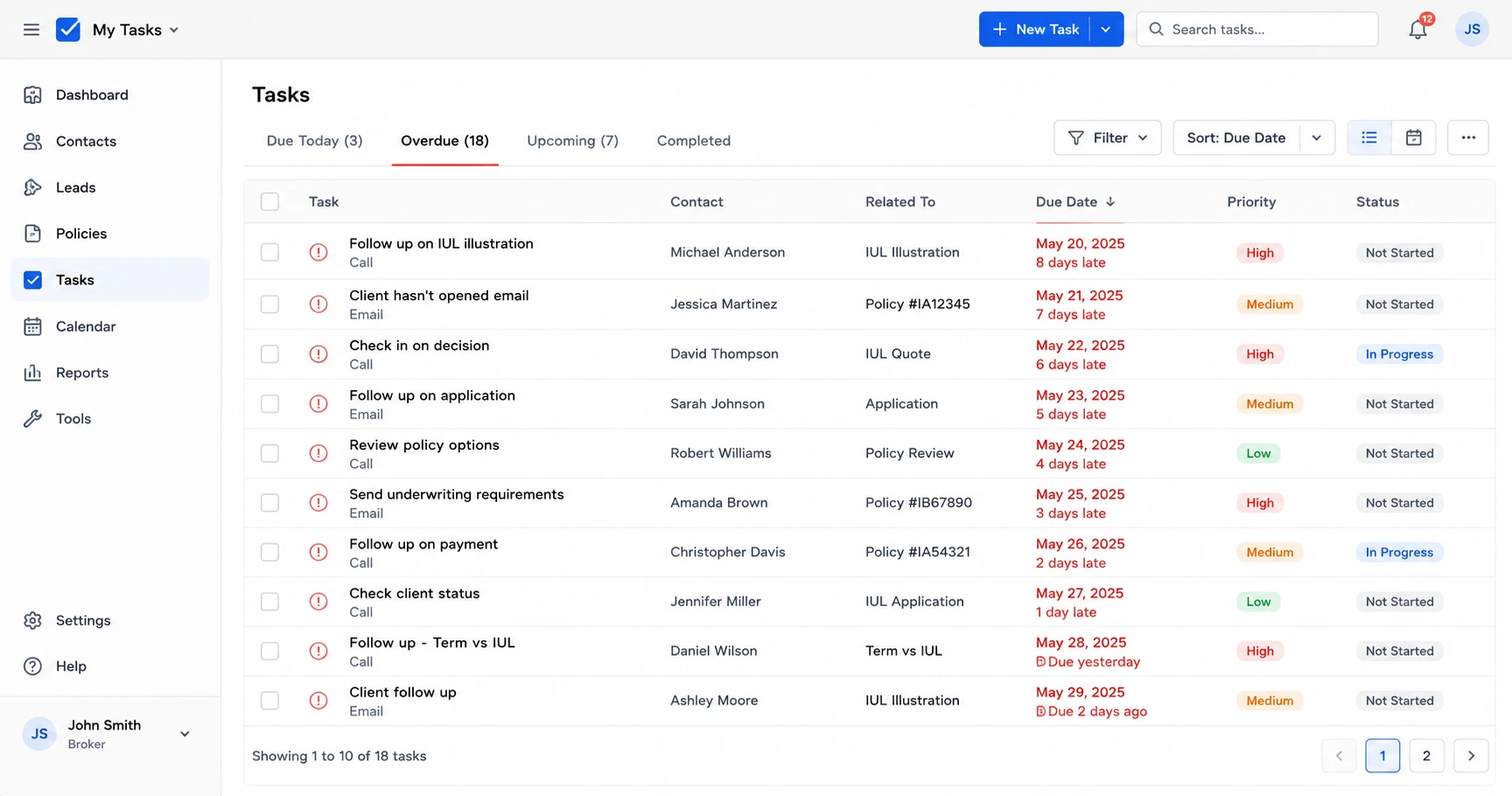Click overdue alert icon for Client follow up
Screen dimensions: 1512x796
tap(318, 701)
